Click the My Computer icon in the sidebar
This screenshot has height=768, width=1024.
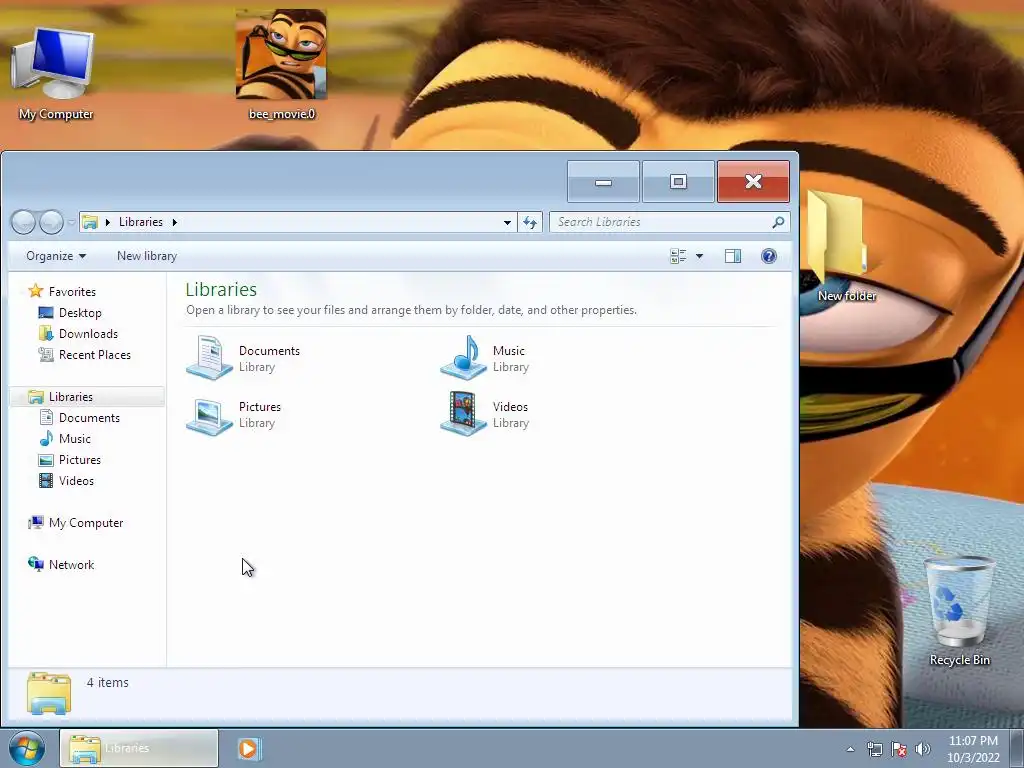click(x=36, y=522)
